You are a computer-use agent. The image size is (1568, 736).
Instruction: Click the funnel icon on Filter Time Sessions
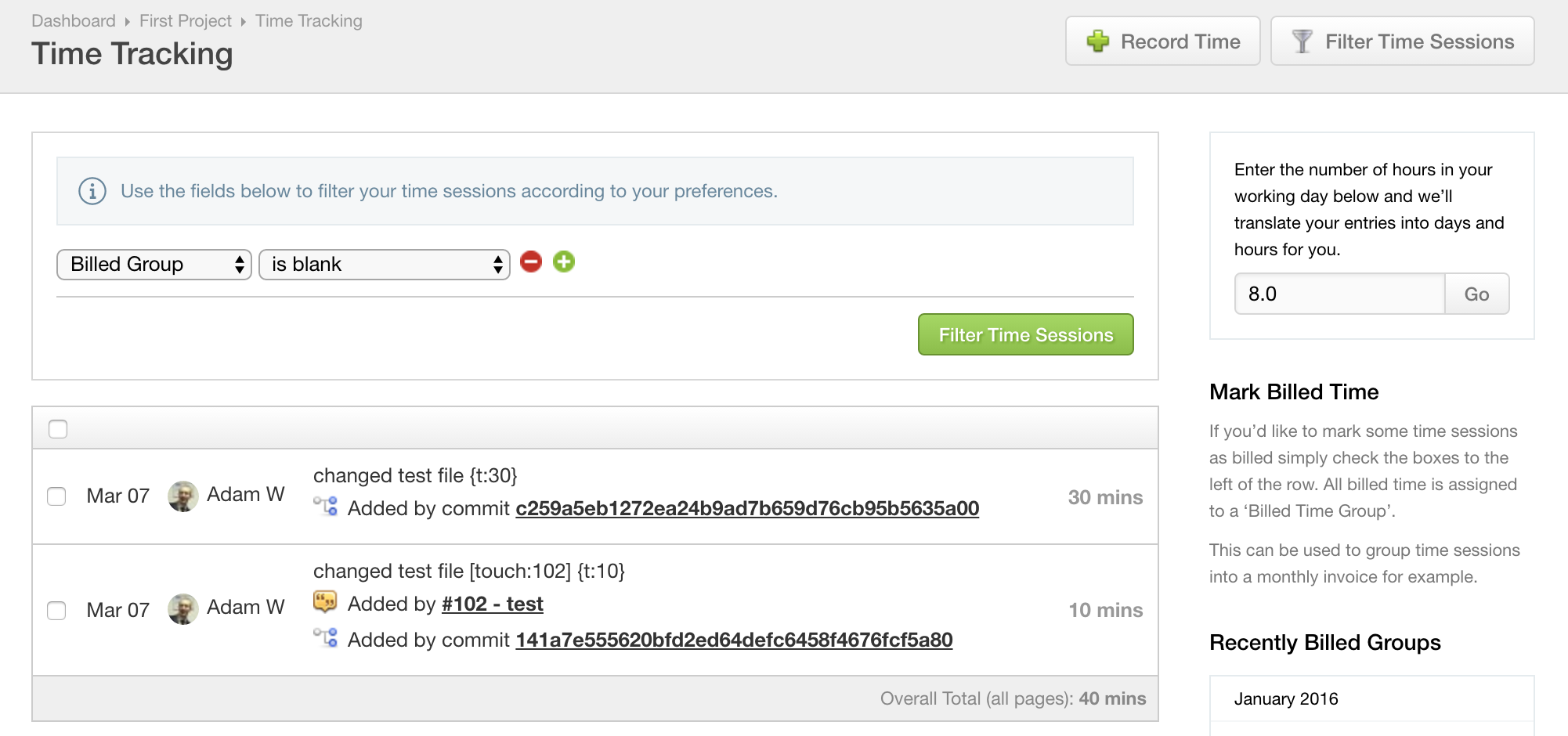tap(1302, 41)
